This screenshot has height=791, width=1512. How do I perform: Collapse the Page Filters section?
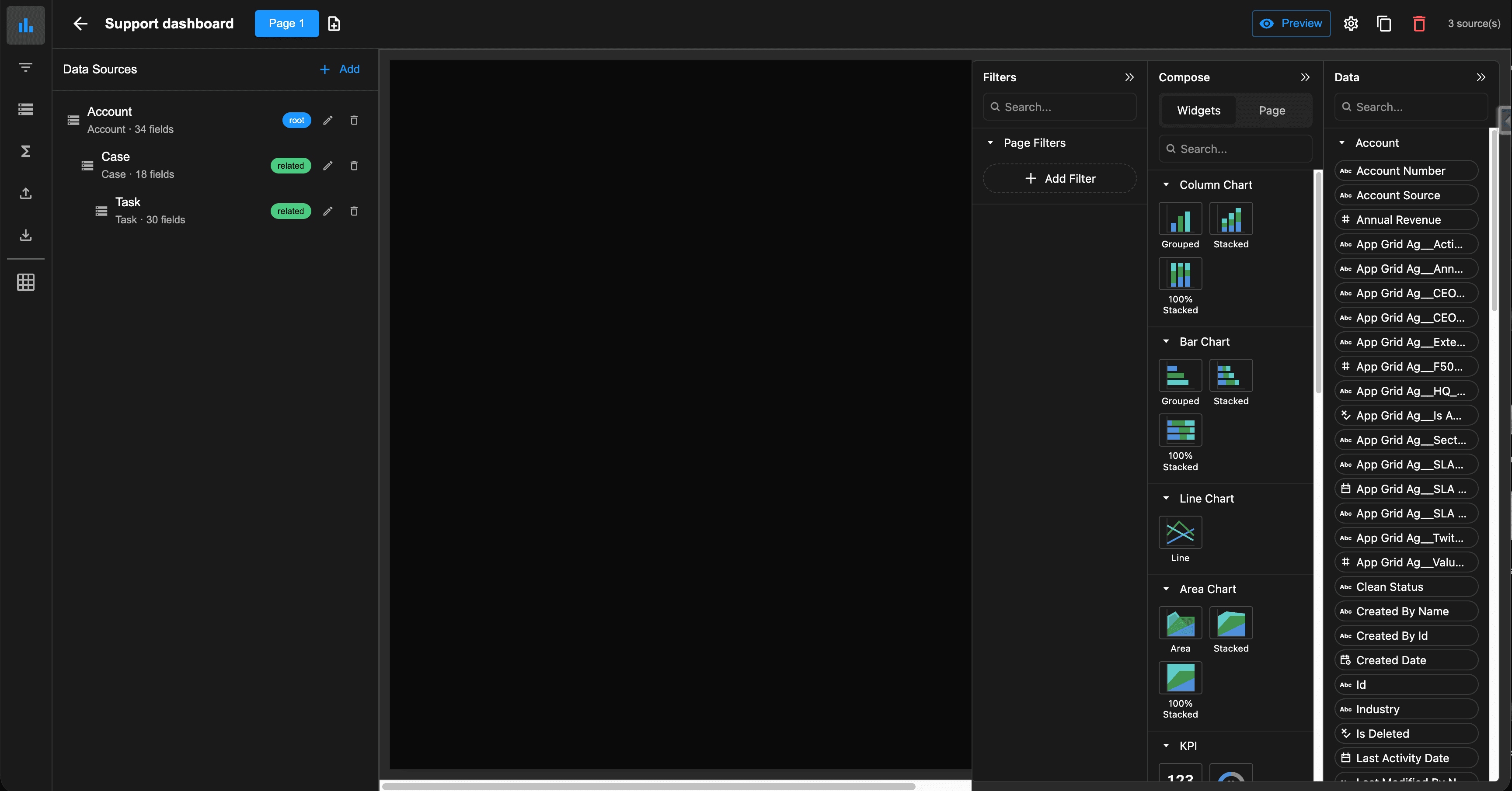click(990, 142)
